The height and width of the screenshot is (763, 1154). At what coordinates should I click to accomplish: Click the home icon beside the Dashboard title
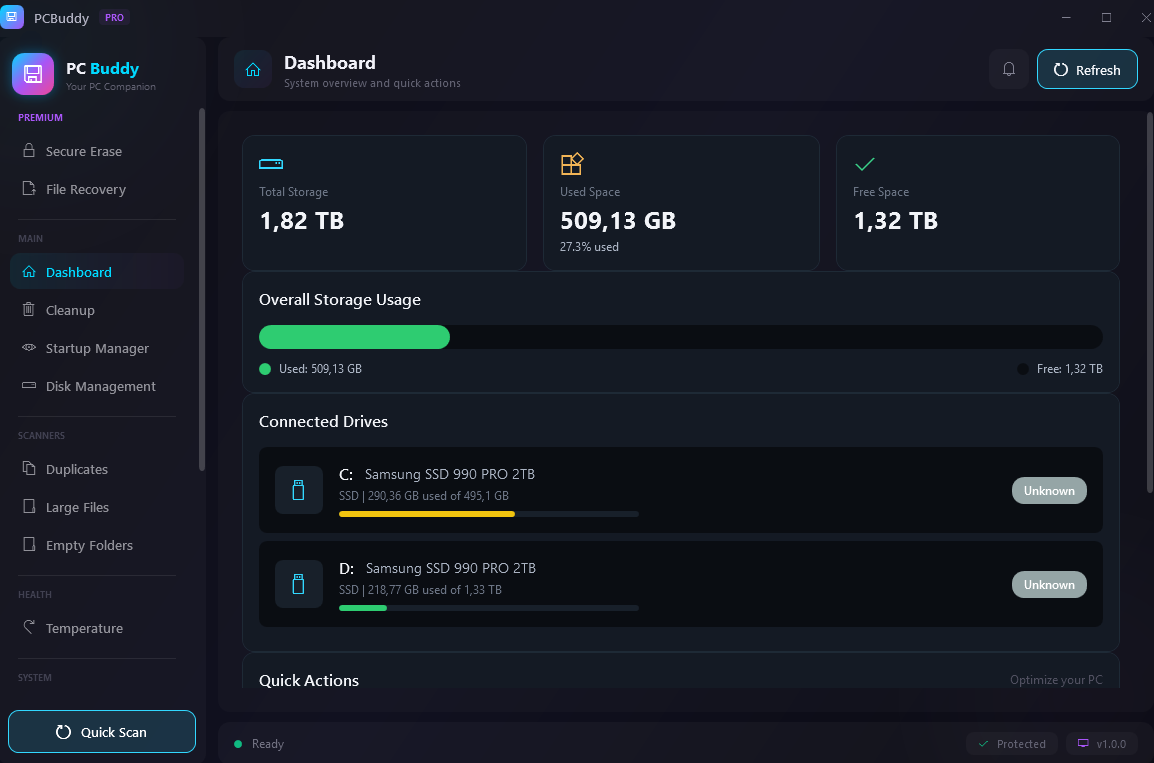[252, 69]
